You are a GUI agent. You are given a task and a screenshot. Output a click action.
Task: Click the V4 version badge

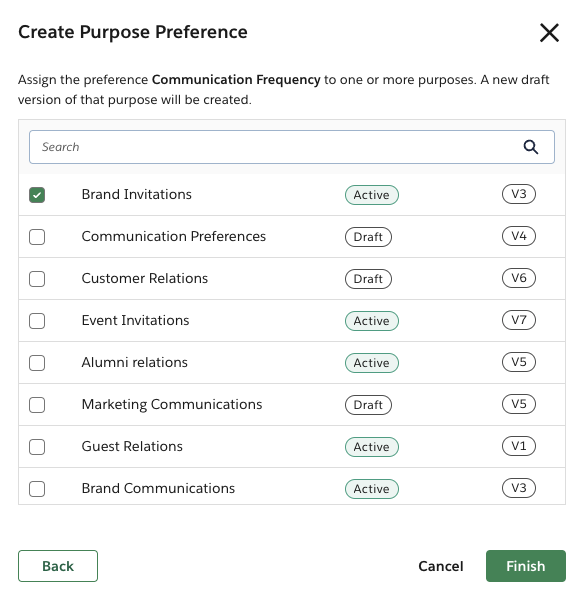[x=518, y=236]
